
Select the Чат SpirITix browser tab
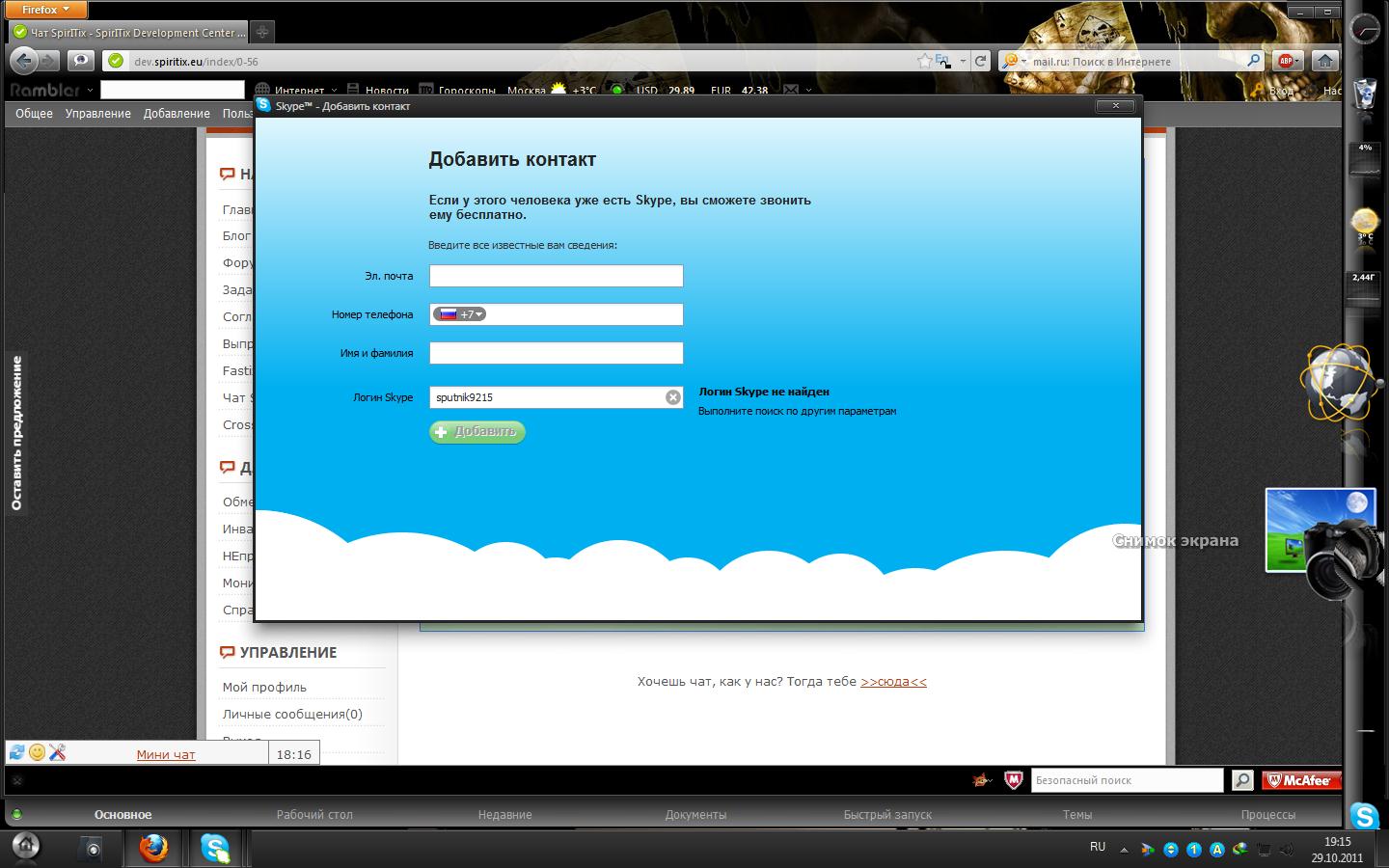pyautogui.click(x=128, y=32)
